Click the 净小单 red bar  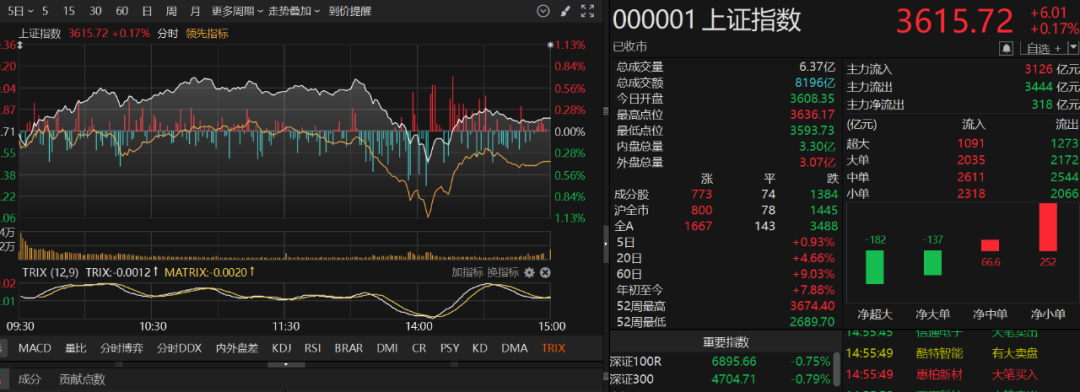(x=1048, y=227)
